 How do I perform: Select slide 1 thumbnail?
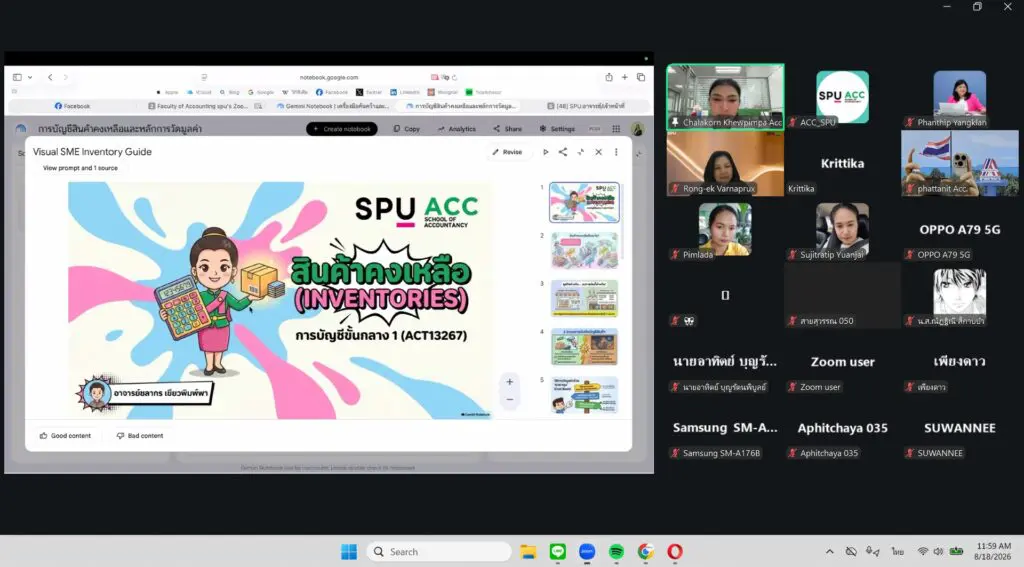click(x=584, y=202)
